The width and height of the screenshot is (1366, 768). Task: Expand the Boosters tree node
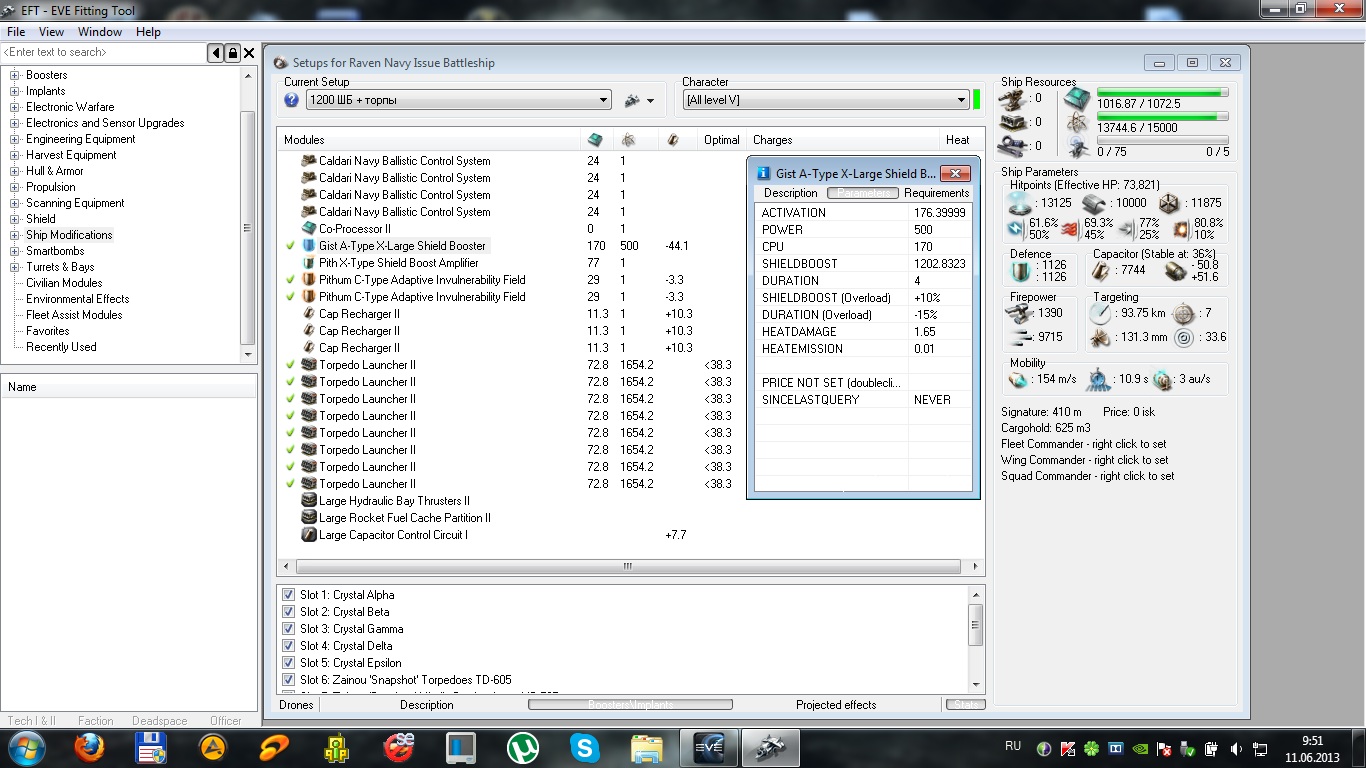pos(15,75)
